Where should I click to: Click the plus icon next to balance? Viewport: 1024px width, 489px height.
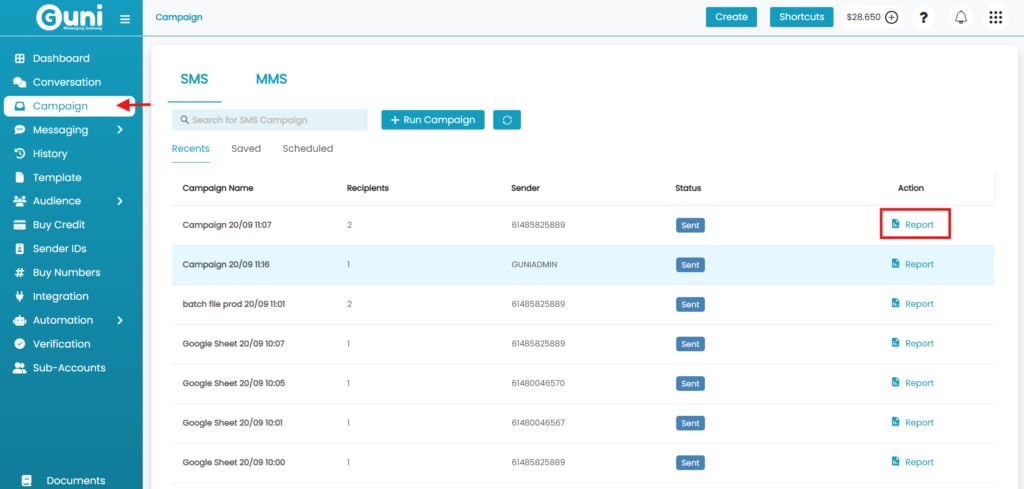click(x=892, y=17)
